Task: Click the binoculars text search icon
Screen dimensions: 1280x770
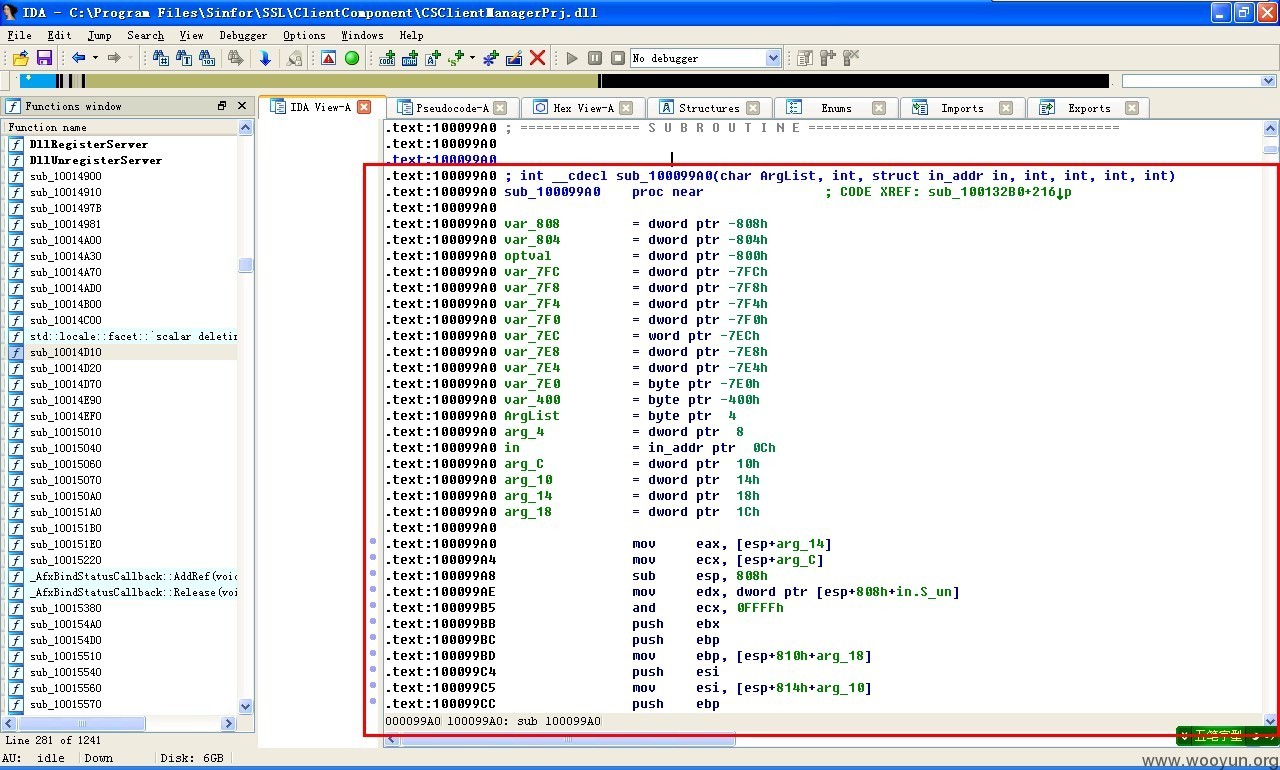Action: pyautogui.click(x=184, y=58)
